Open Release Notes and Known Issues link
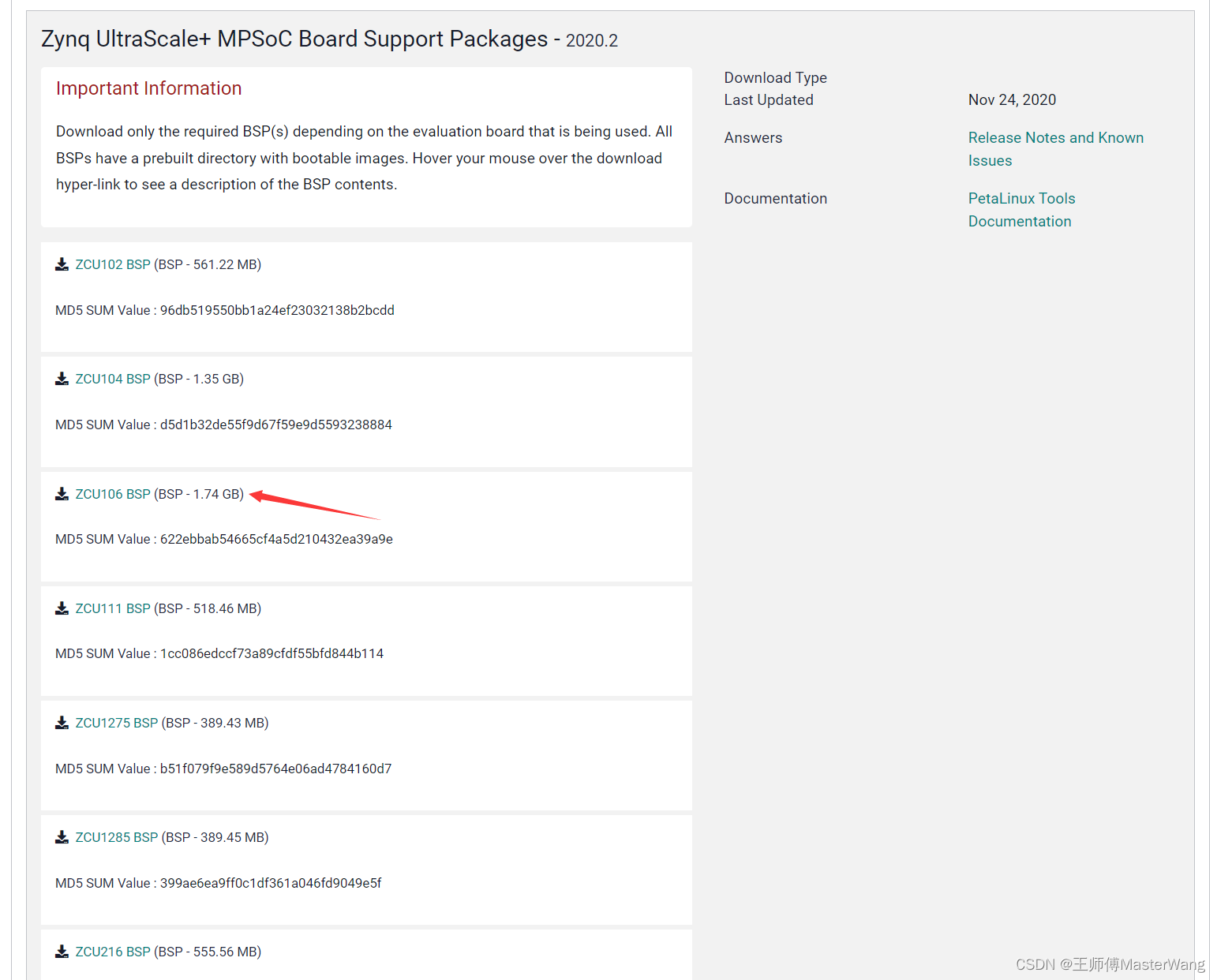 point(1056,149)
